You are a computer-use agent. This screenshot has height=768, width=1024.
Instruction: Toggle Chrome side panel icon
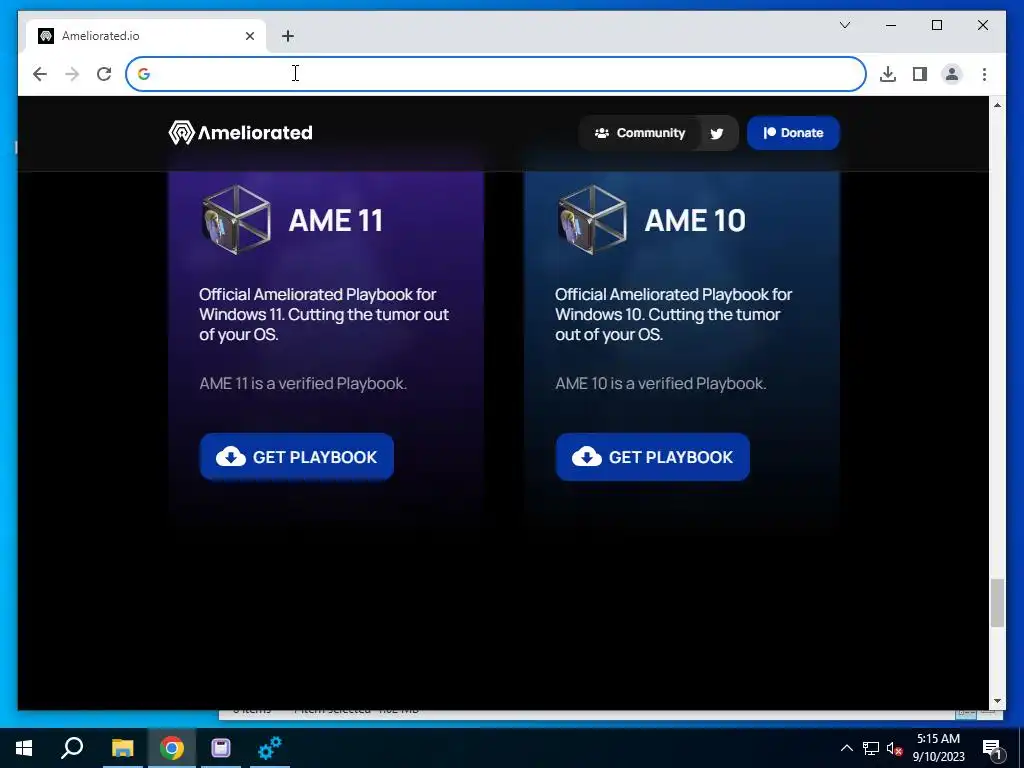point(920,74)
